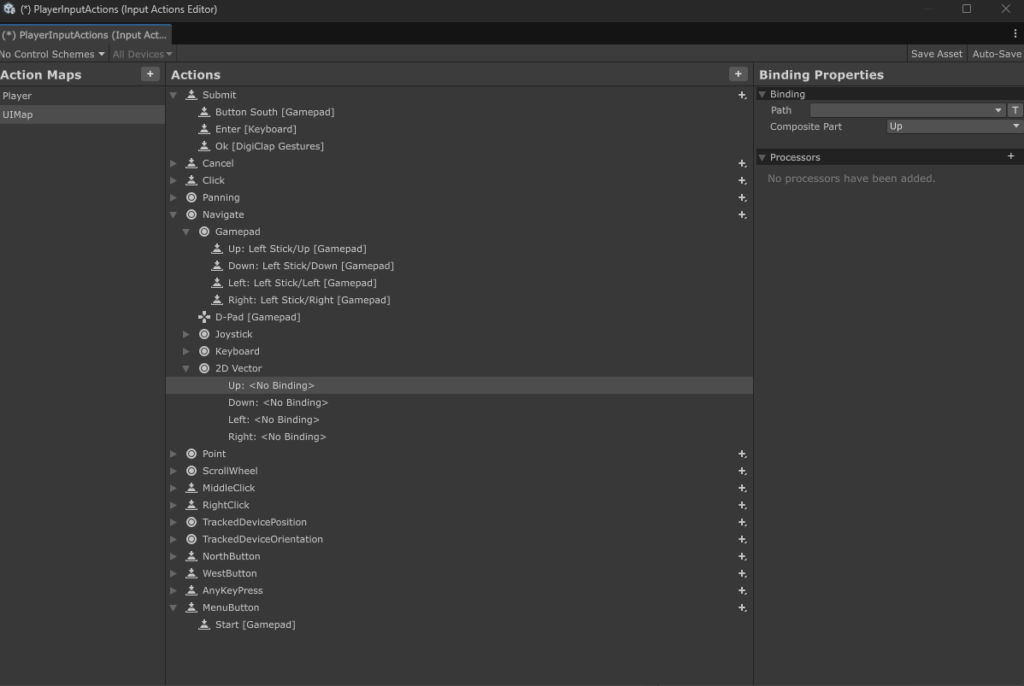Click the add binding plus icon for MenuButton
Screen dimensions: 1024x686
coord(742,608)
